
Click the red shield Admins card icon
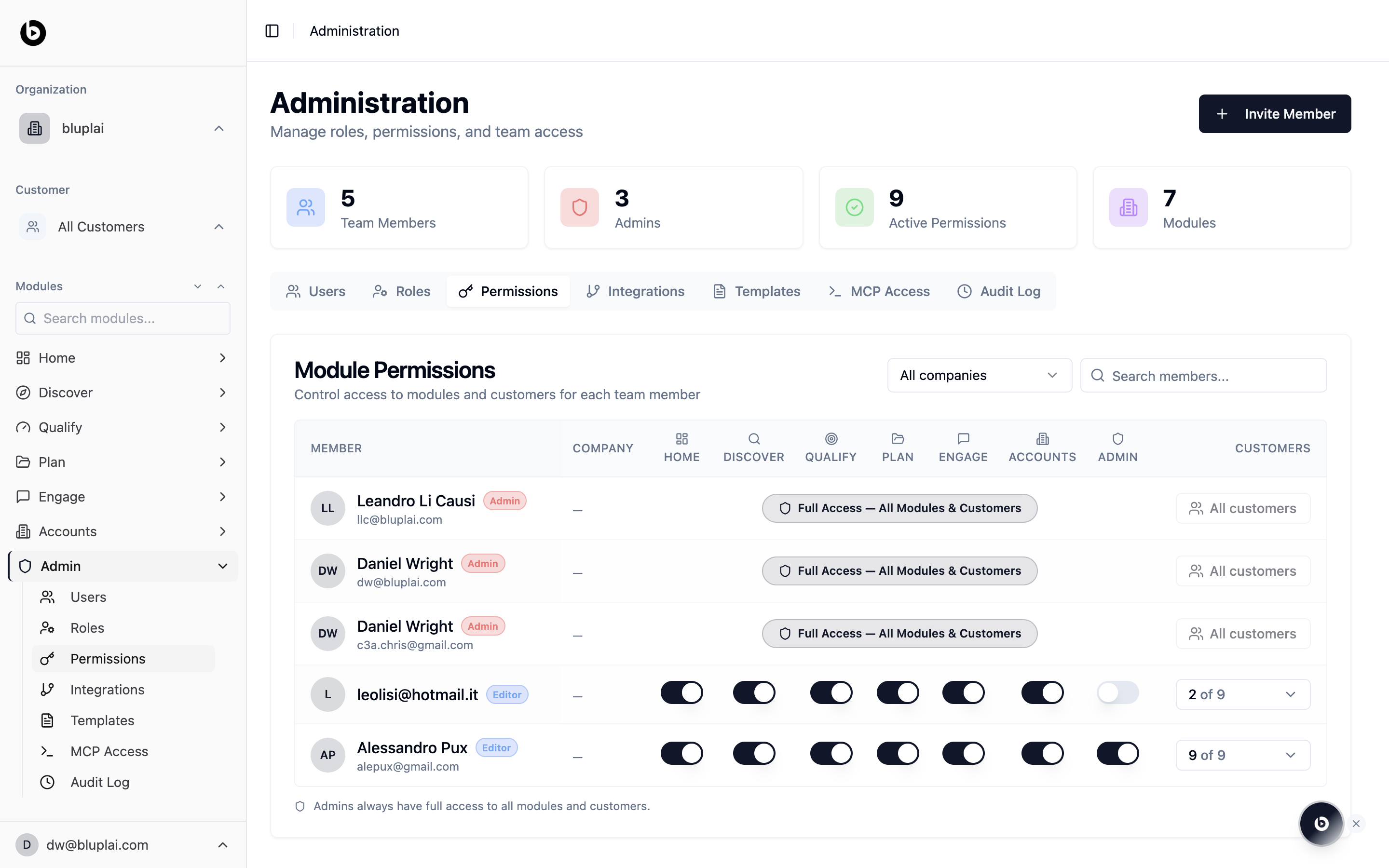(x=579, y=207)
